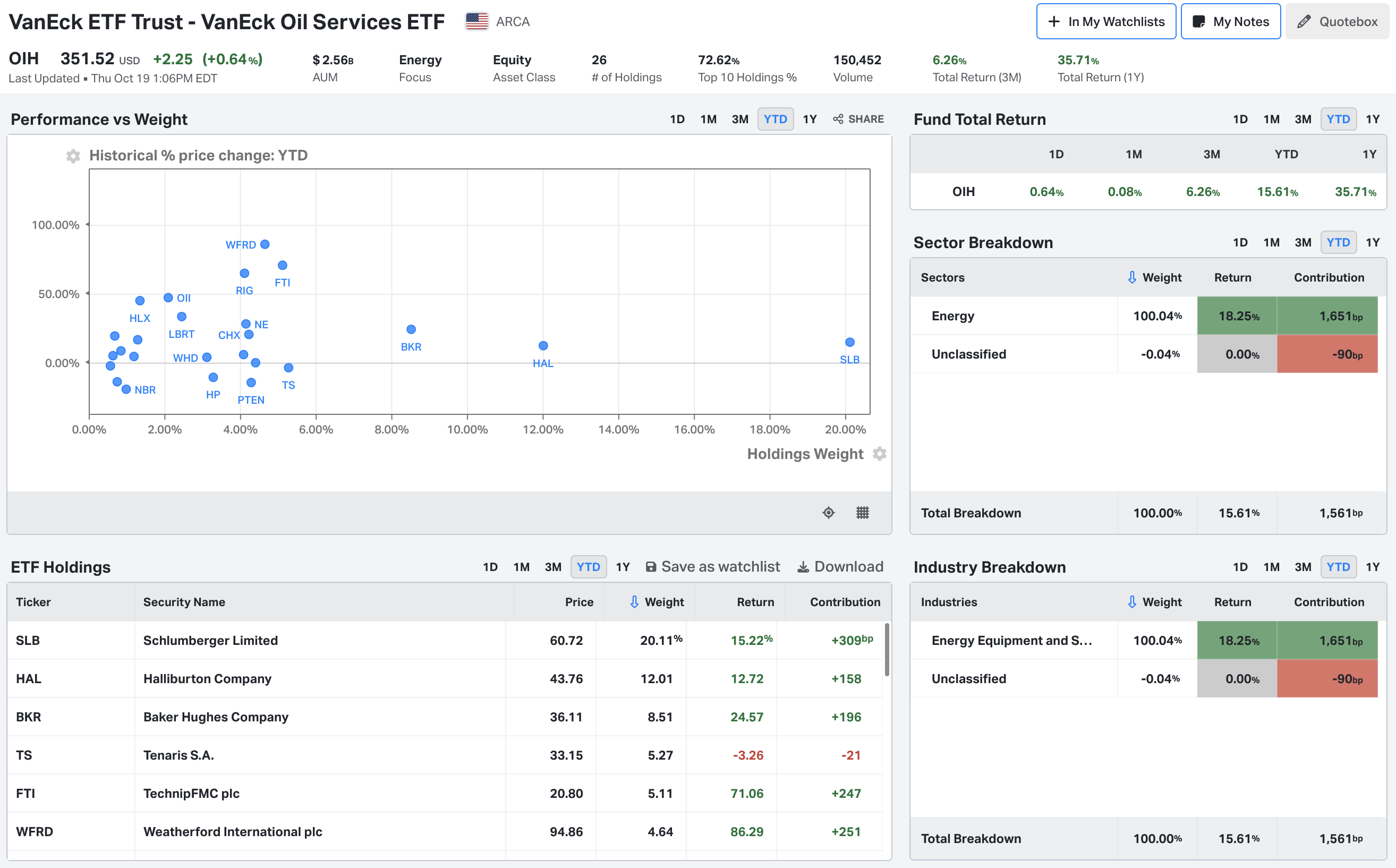Select the HAL point on scatter chart
Screen dimensions: 1396x868
pos(543,346)
